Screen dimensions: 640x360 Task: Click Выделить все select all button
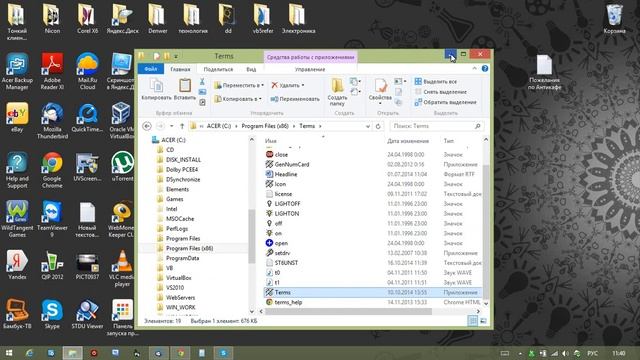436,82
